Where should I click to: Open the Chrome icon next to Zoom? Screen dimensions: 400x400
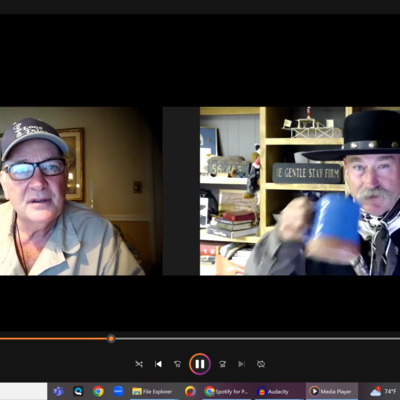tap(98, 391)
